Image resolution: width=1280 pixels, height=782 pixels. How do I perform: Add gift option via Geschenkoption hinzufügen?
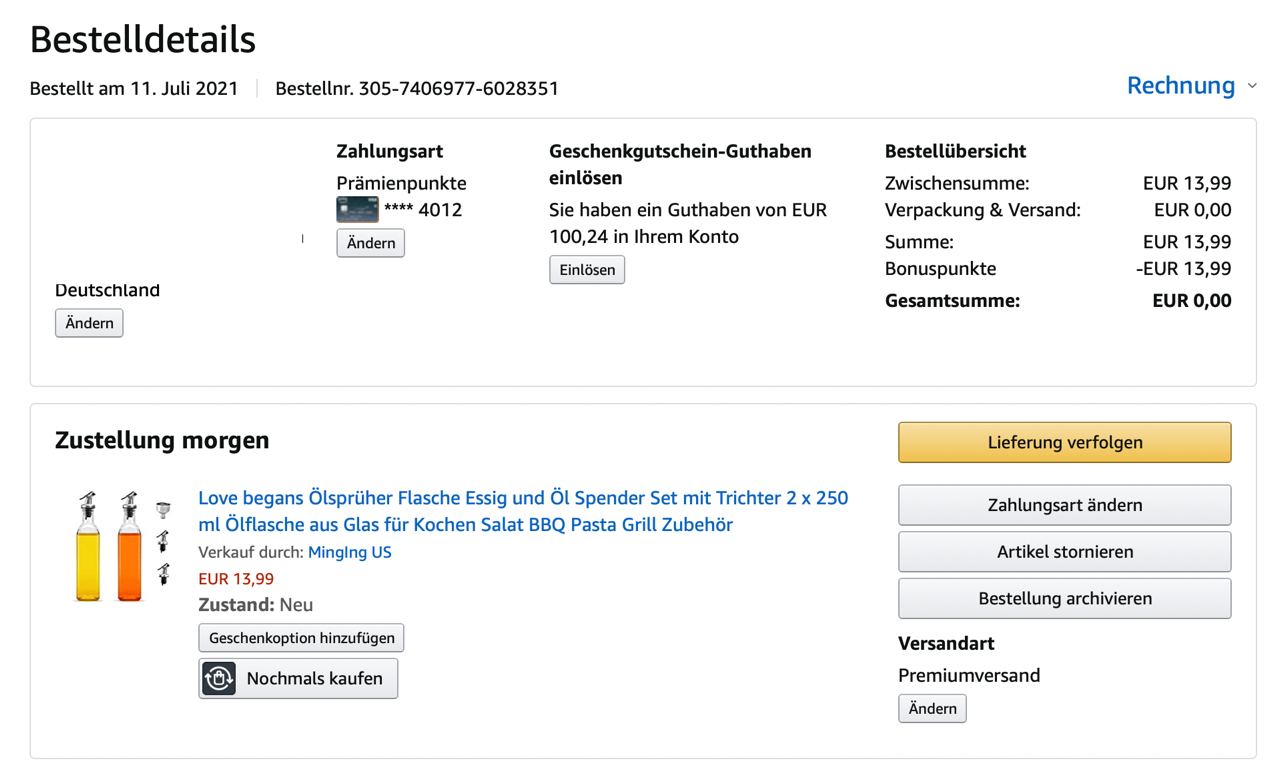click(301, 638)
